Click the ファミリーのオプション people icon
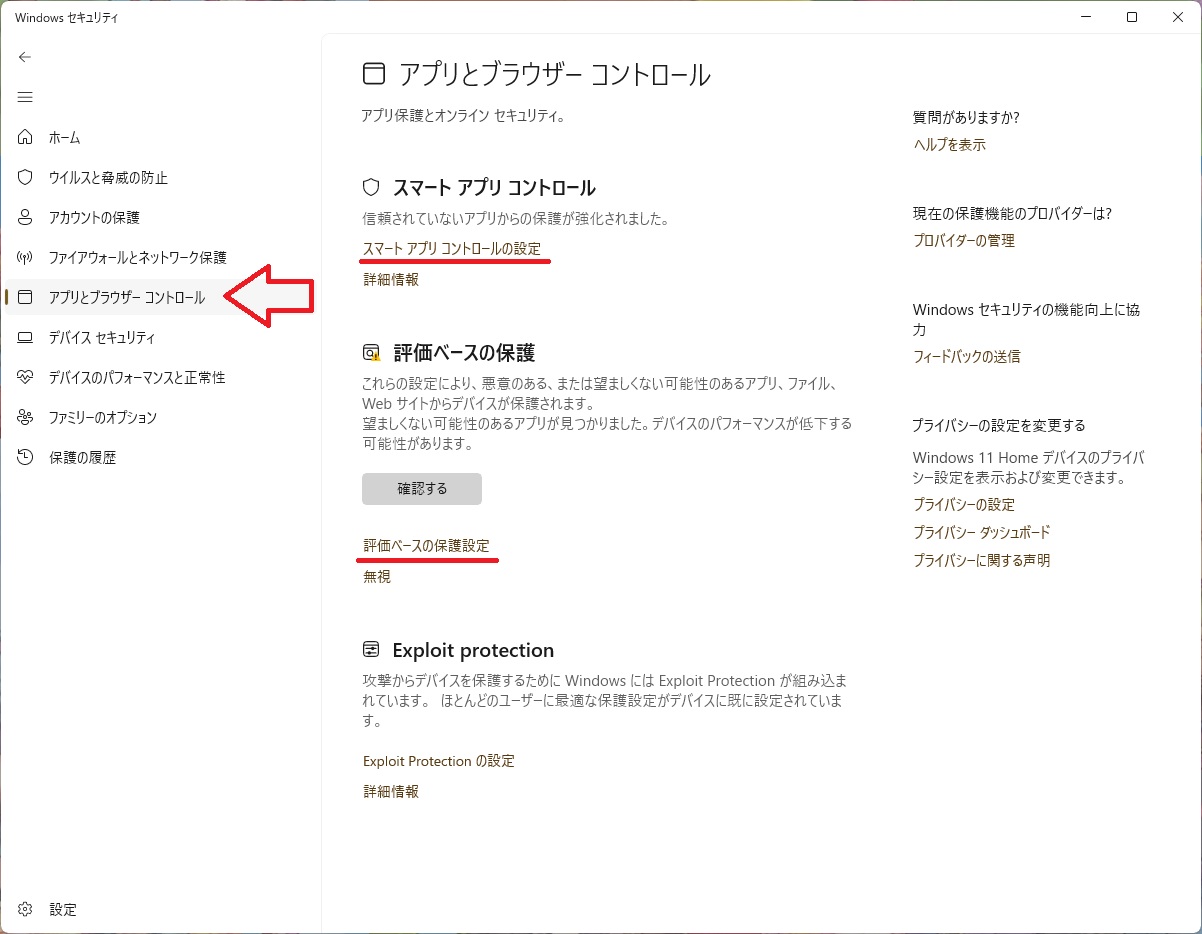This screenshot has height=934, width=1202. (x=26, y=417)
